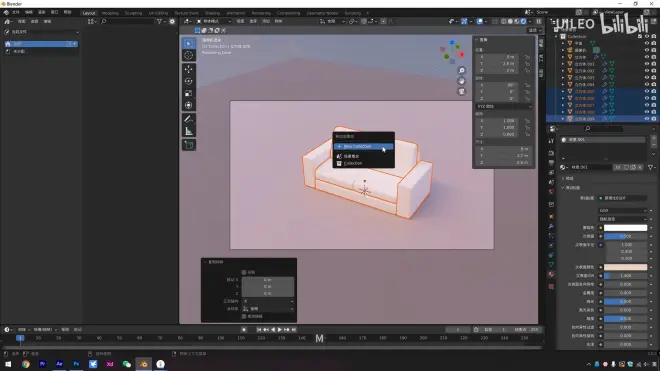Select the Select Box tool

coord(189,43)
